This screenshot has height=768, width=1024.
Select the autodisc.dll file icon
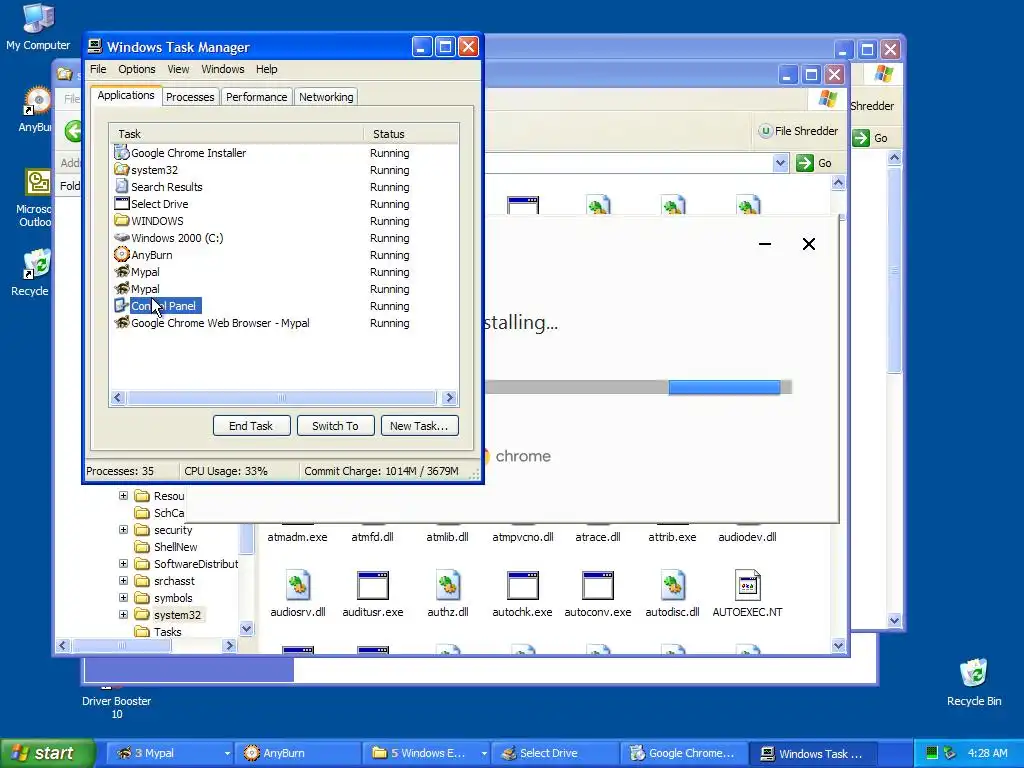pyautogui.click(x=673, y=585)
